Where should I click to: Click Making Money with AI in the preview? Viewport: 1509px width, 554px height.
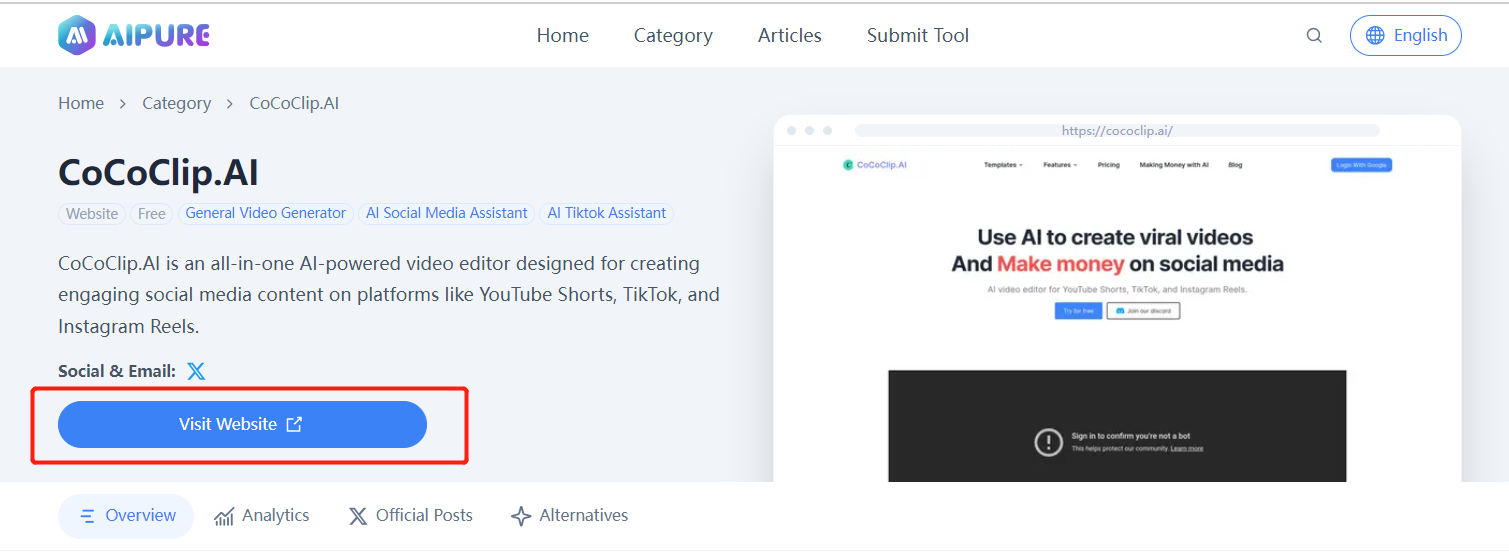click(1174, 165)
